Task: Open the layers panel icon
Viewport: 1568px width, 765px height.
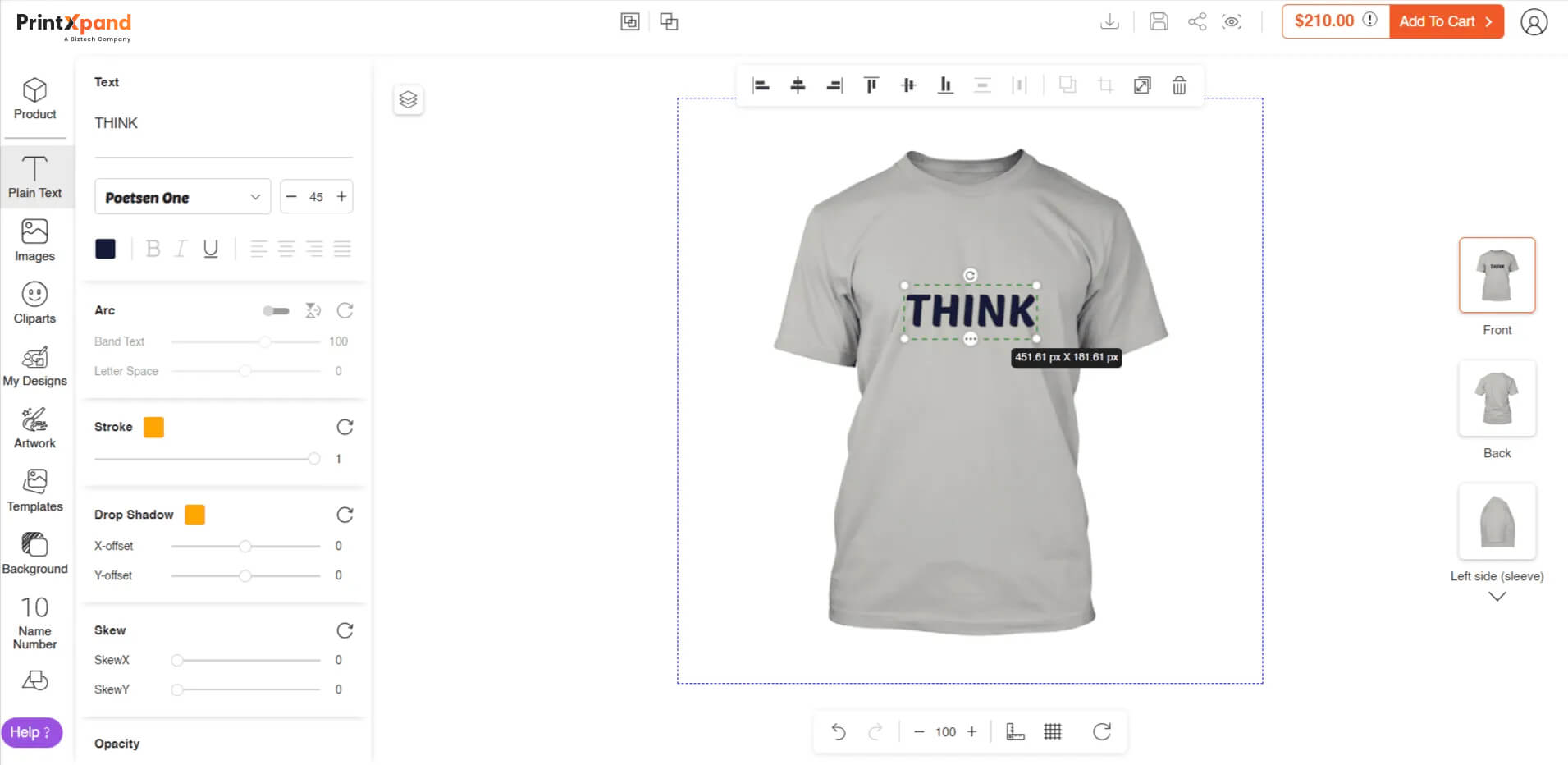Action: [x=408, y=100]
